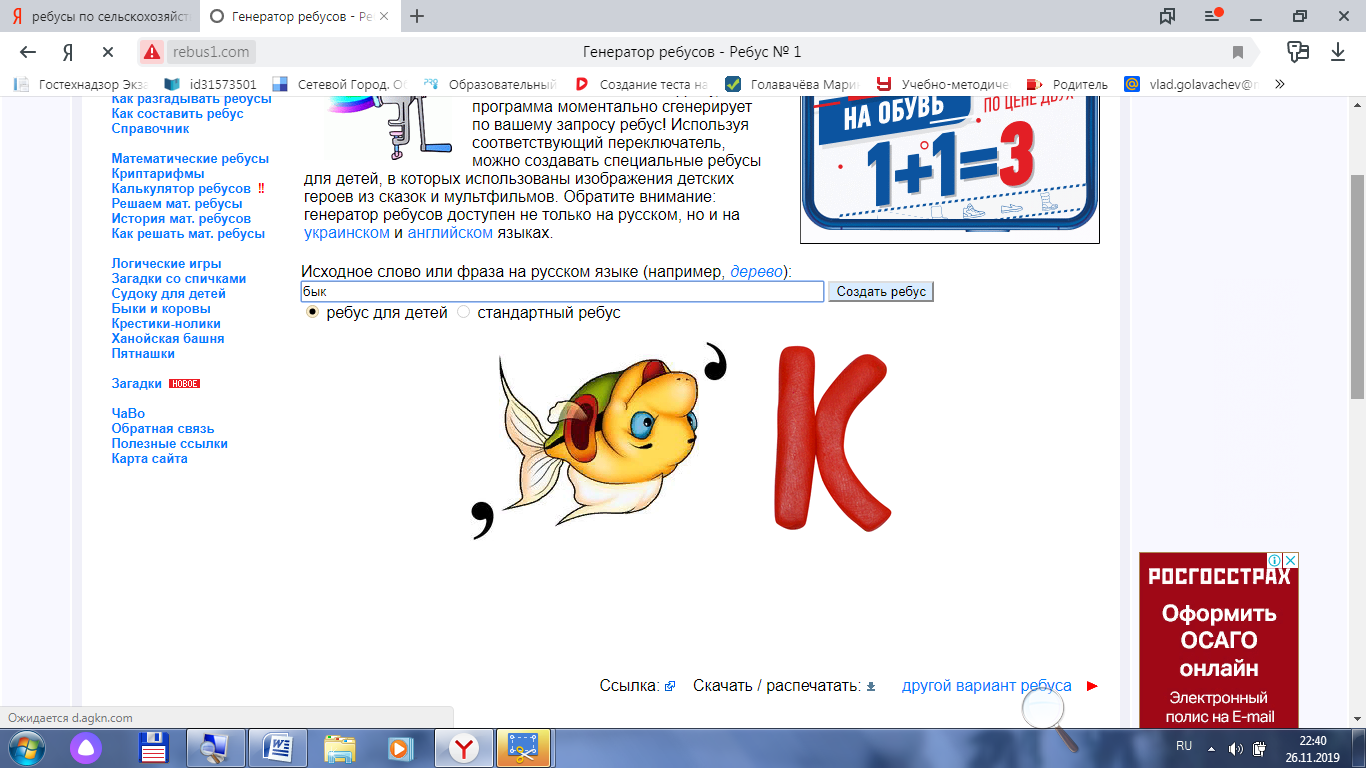Open the 'Голавачёва Мари' bookmark
The image size is (1366, 768).
point(792,84)
